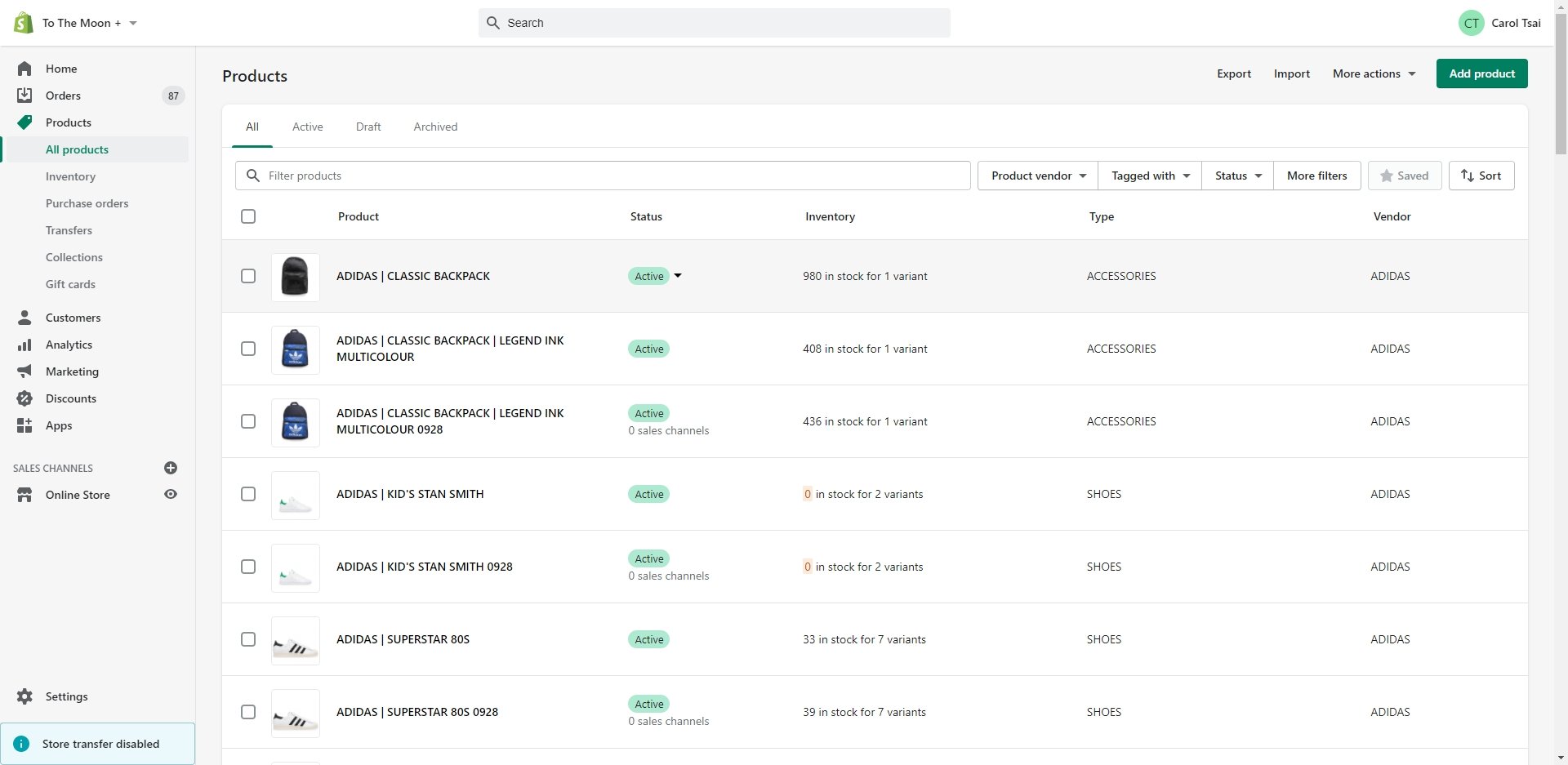
Task: Check Legend Ink Multicolour 0928 row
Action: [248, 421]
